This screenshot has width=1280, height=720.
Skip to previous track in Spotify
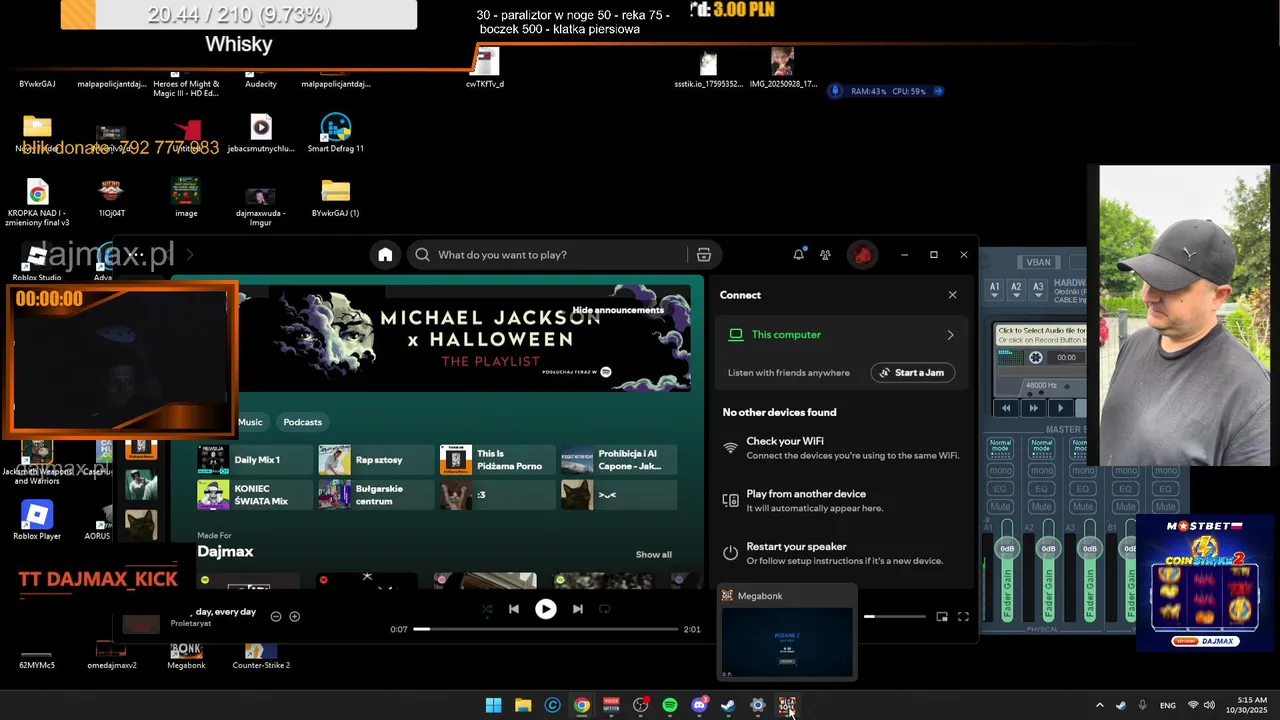(514, 609)
